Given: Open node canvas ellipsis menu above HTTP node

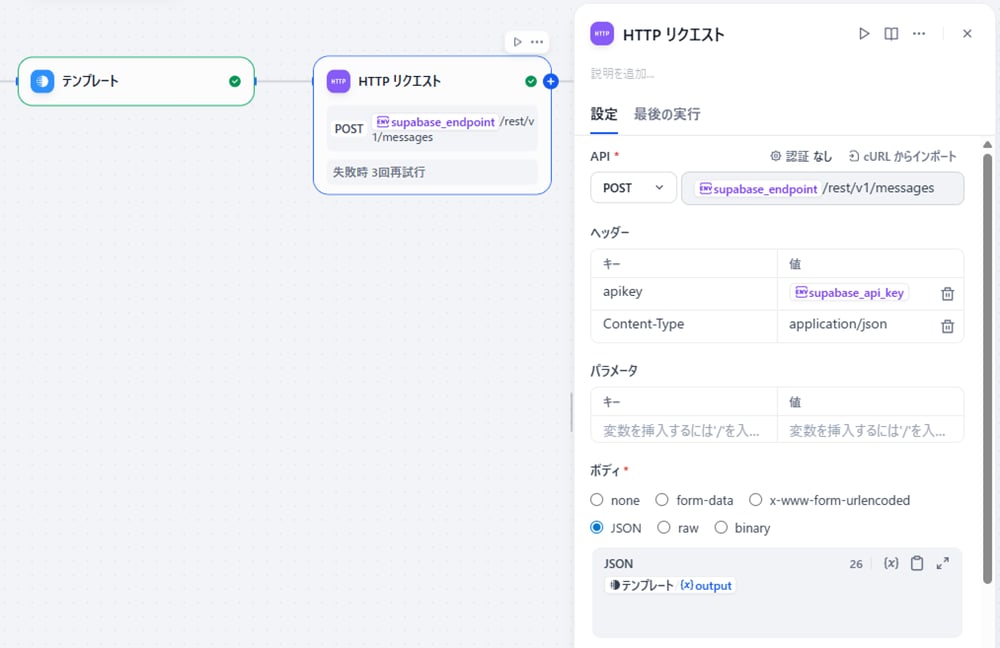Looking at the screenshot, I should point(537,42).
